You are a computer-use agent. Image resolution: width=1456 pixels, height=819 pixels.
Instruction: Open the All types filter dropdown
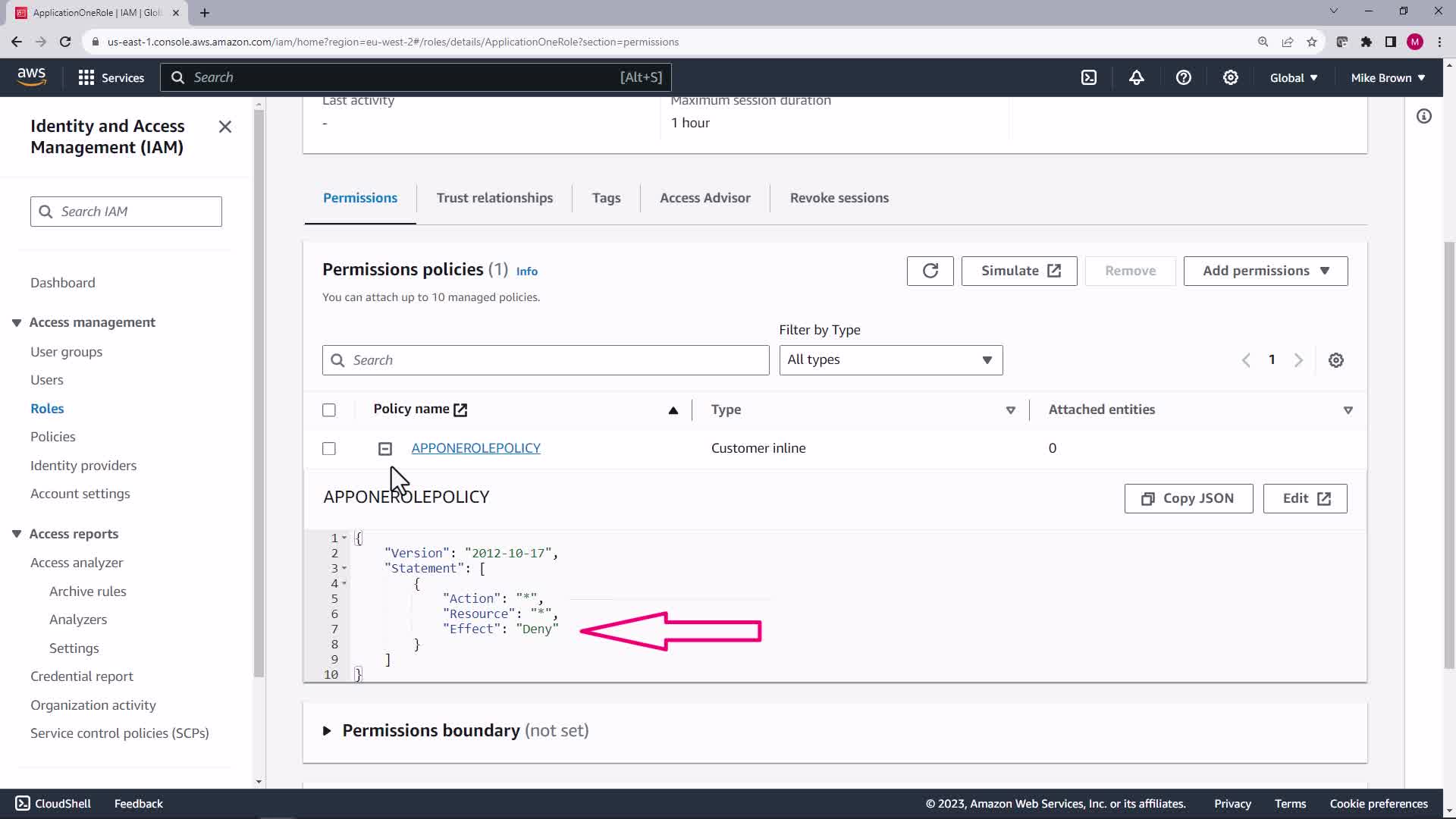click(890, 360)
